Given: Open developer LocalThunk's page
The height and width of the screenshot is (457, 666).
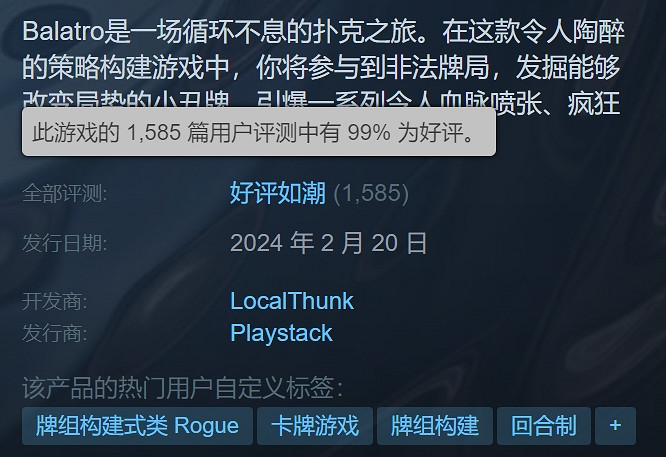Looking at the screenshot, I should pos(291,301).
